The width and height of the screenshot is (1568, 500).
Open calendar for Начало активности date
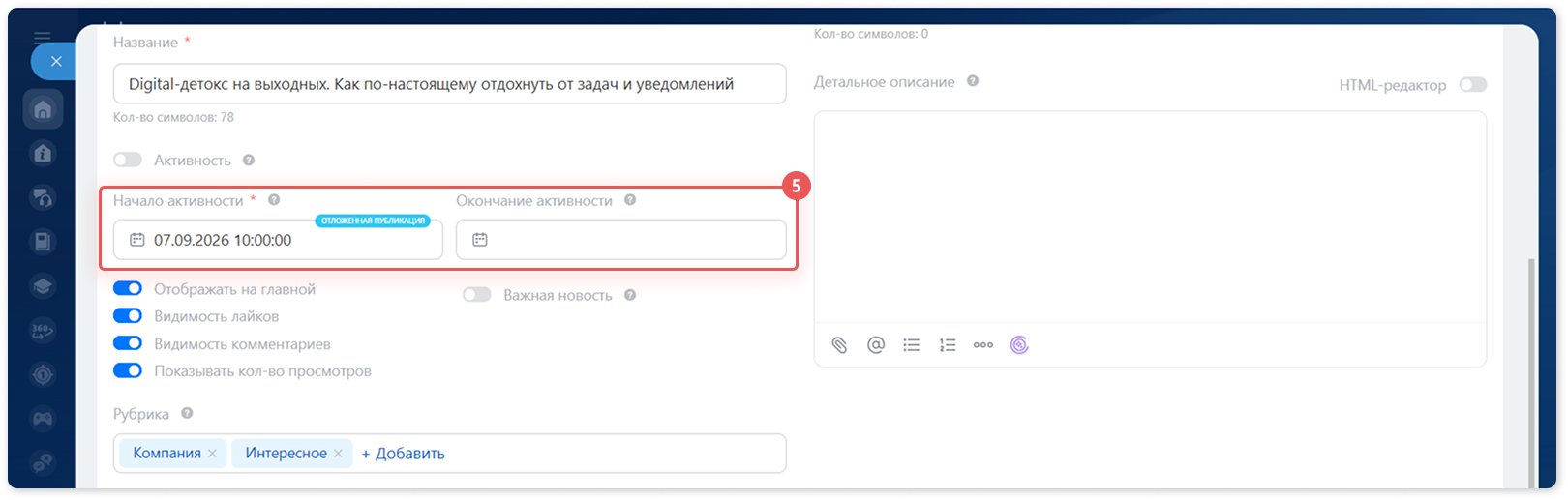coord(137,240)
